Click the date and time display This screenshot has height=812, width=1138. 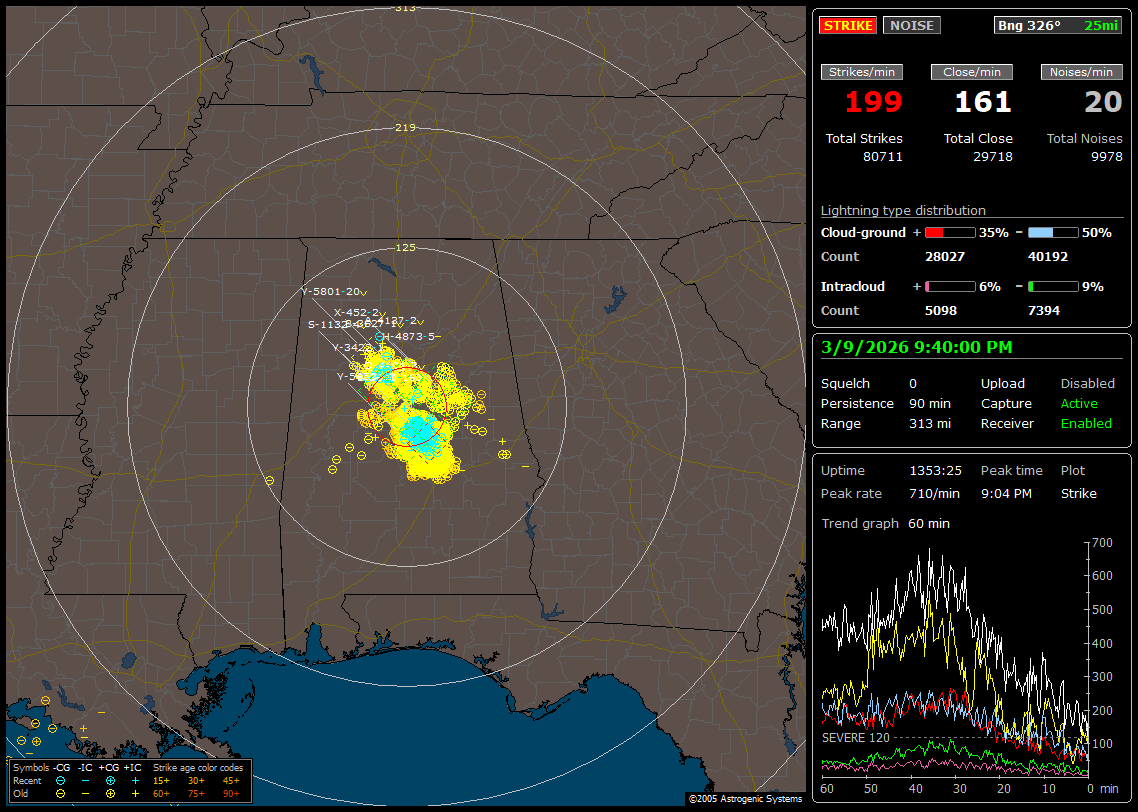pos(916,347)
